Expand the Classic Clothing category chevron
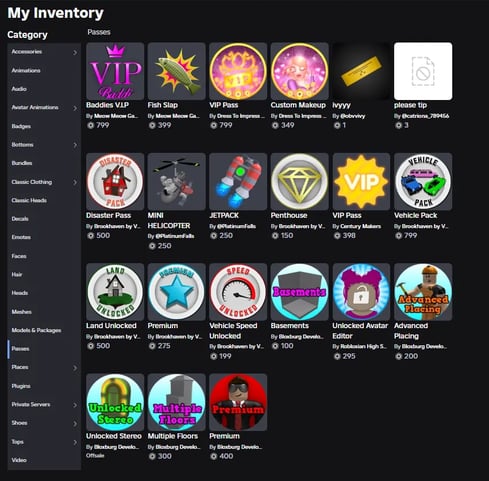This screenshot has height=481, width=489. pos(75,182)
